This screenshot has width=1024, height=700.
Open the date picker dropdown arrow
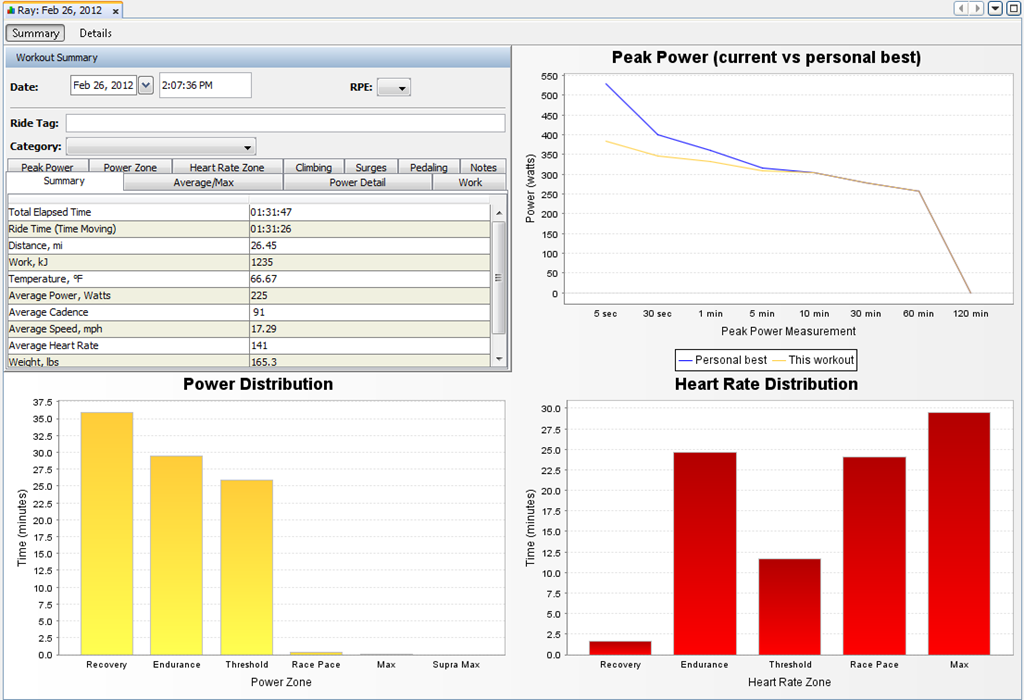146,85
